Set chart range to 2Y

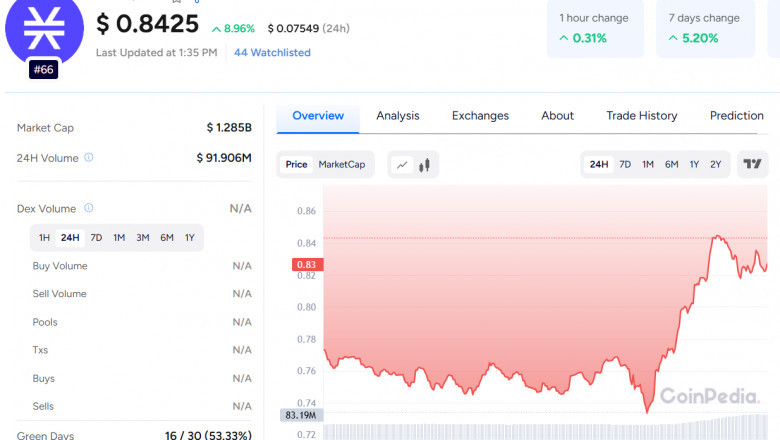pos(716,165)
